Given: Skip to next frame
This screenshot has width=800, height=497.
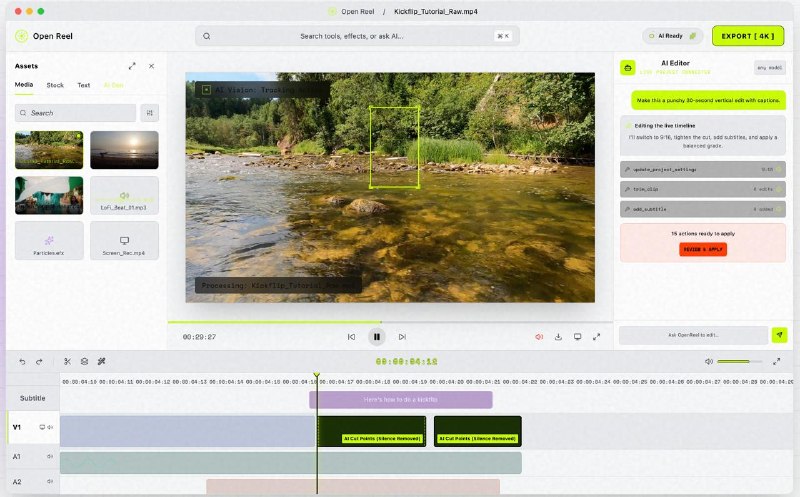Looking at the screenshot, I should coord(402,337).
